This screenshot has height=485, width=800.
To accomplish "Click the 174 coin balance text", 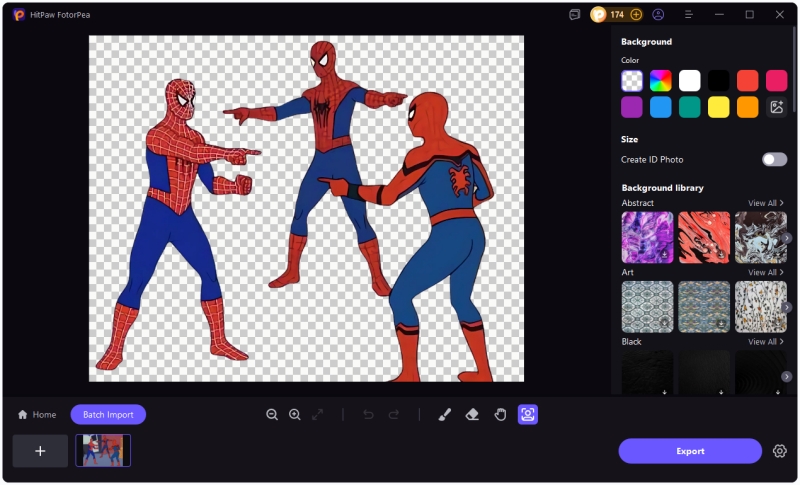I will tap(617, 15).
